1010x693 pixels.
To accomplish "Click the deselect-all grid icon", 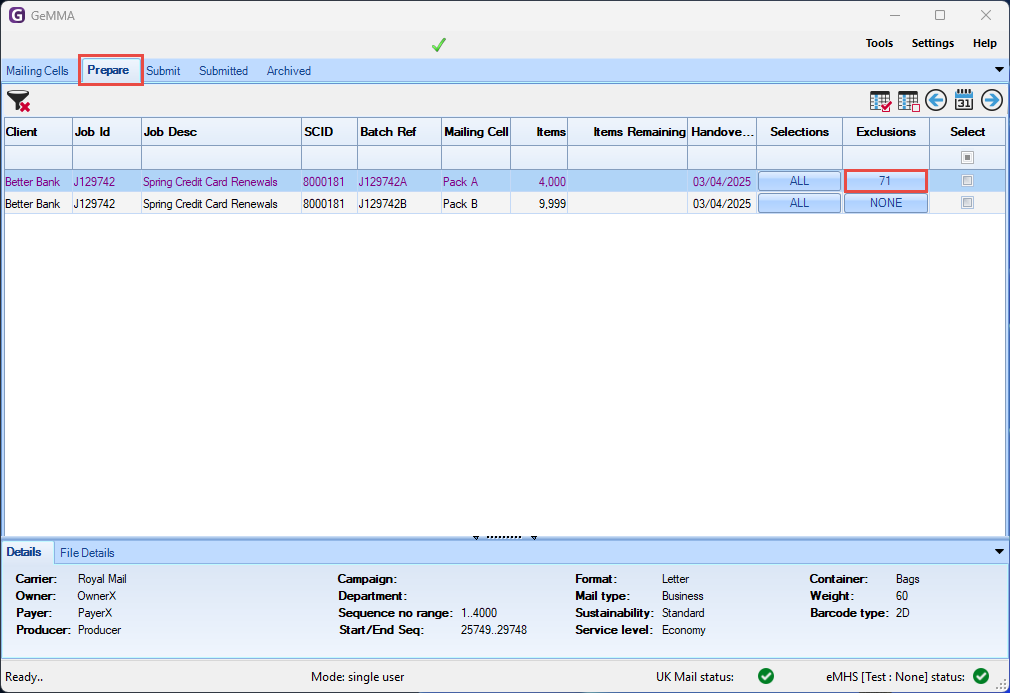I will click(x=908, y=100).
